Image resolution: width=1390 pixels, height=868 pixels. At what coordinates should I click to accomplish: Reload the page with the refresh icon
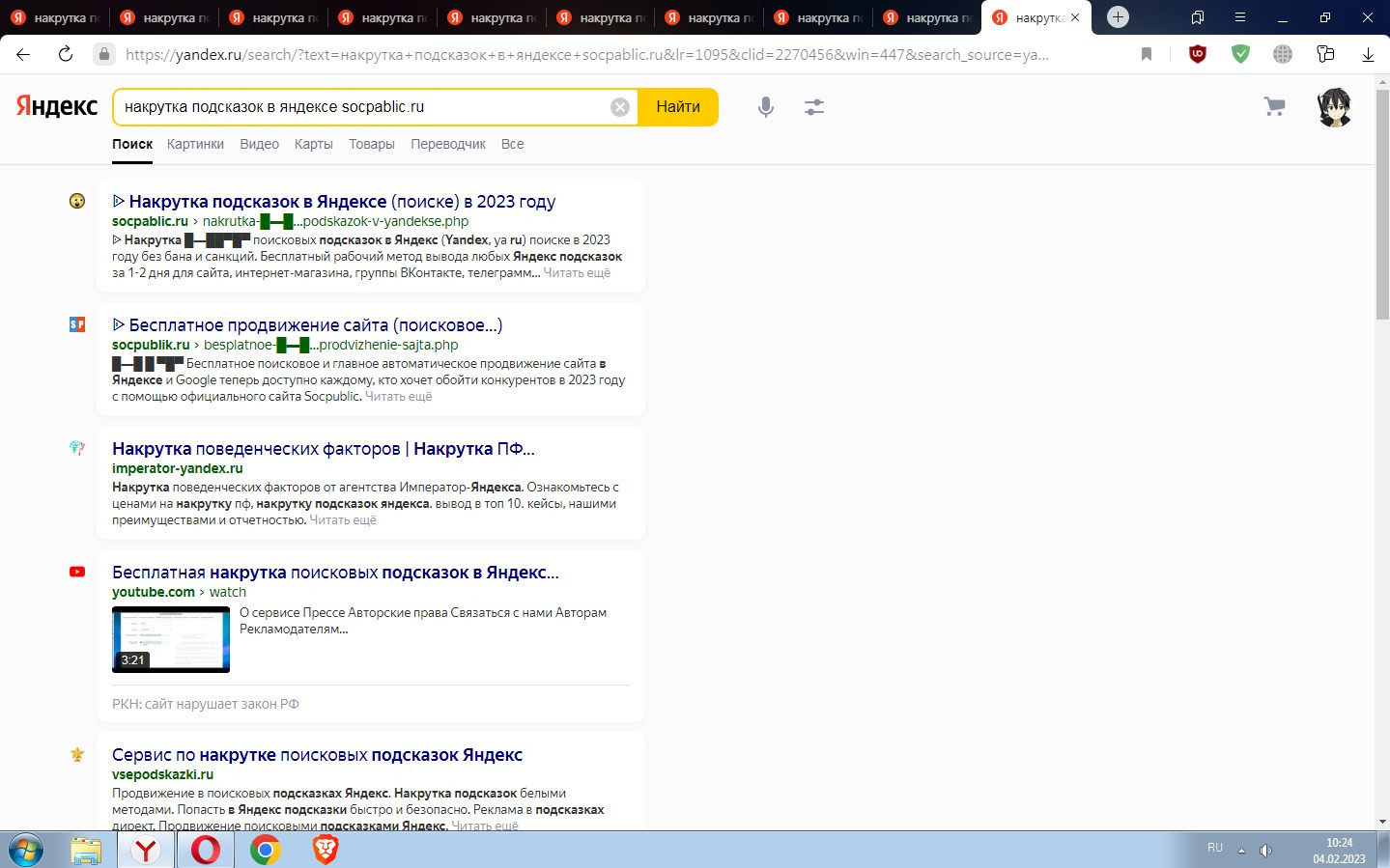pos(66,54)
